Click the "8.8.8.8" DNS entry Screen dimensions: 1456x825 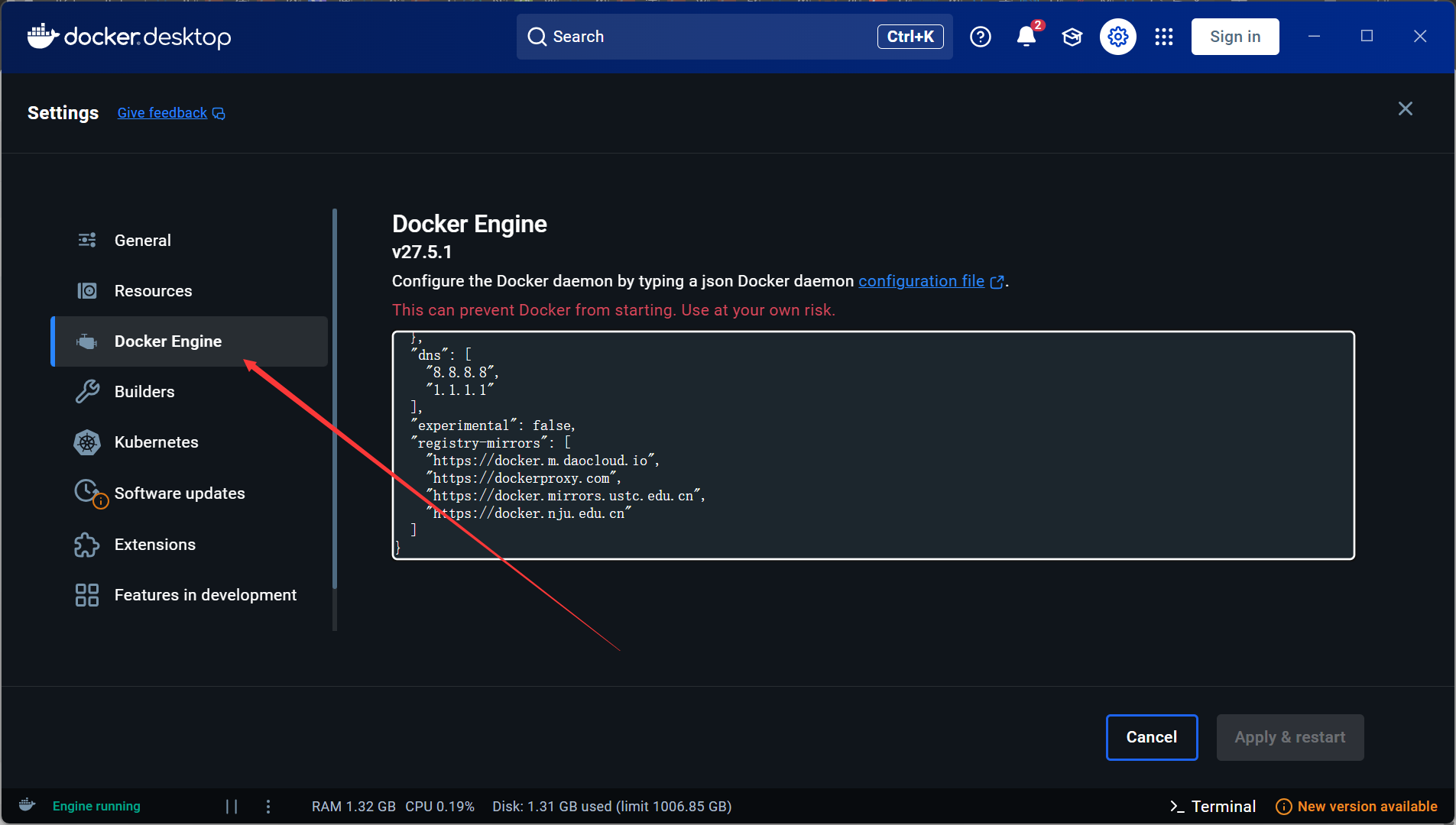[x=462, y=373]
